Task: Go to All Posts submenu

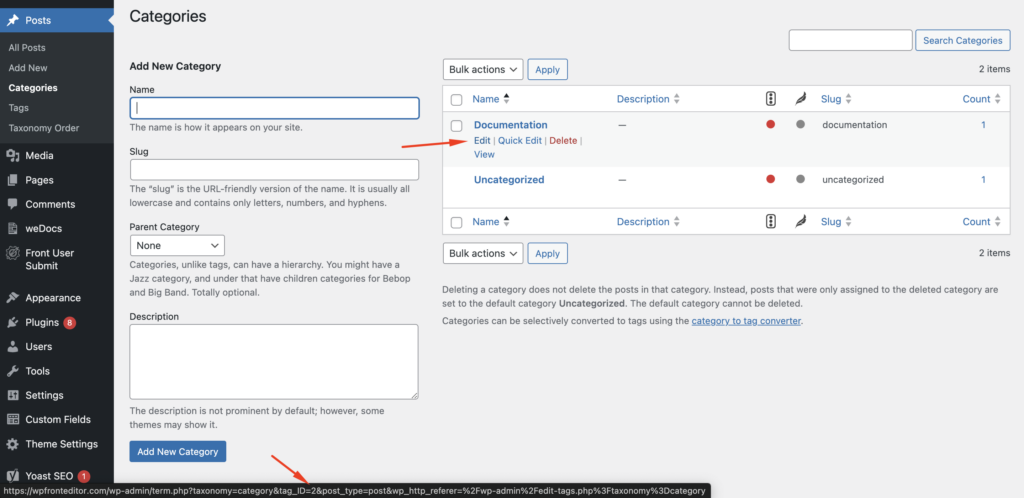Action: [x=27, y=48]
